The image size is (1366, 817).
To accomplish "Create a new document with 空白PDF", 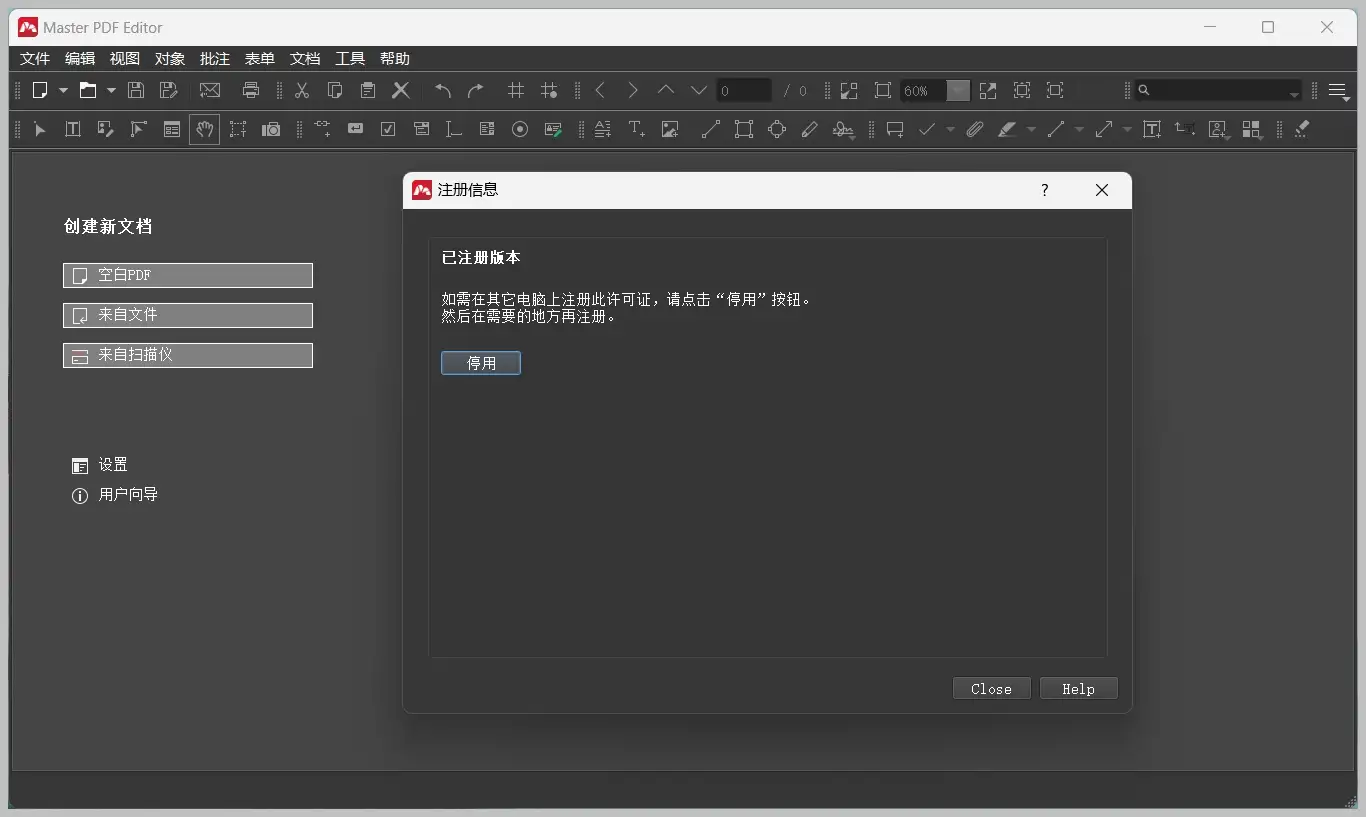I will [187, 275].
